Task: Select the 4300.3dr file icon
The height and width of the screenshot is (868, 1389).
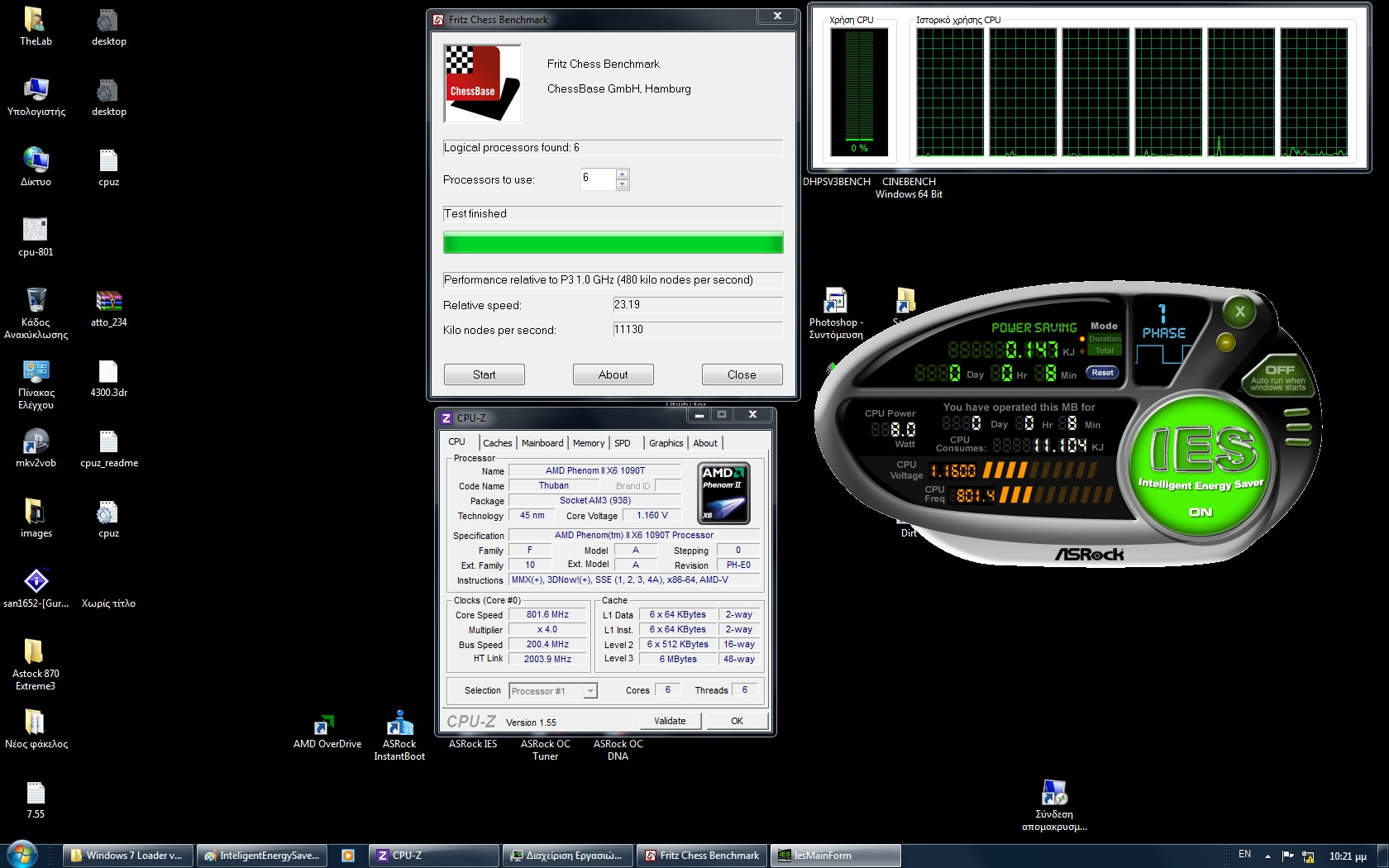Action: [x=108, y=377]
